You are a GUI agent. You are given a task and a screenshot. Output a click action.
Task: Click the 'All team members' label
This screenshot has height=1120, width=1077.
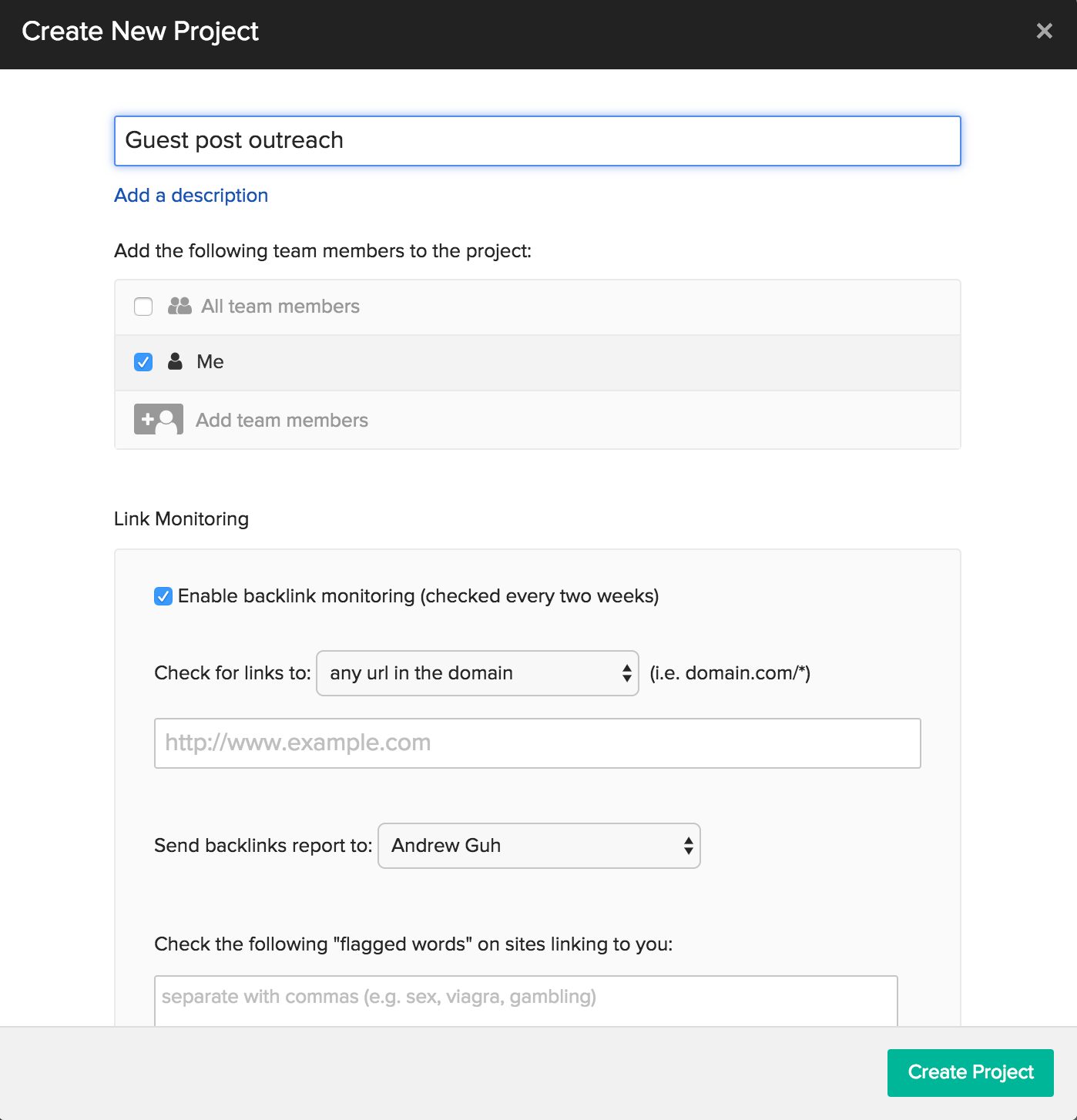280,307
